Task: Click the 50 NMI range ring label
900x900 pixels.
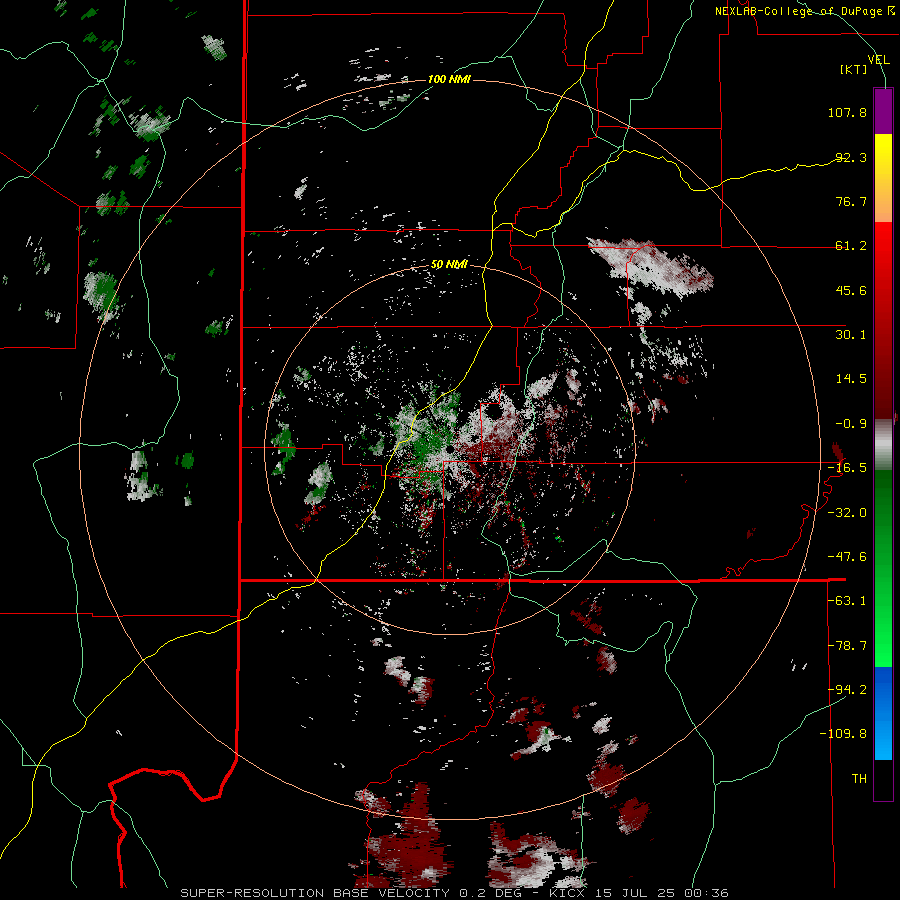Action: coord(449,264)
